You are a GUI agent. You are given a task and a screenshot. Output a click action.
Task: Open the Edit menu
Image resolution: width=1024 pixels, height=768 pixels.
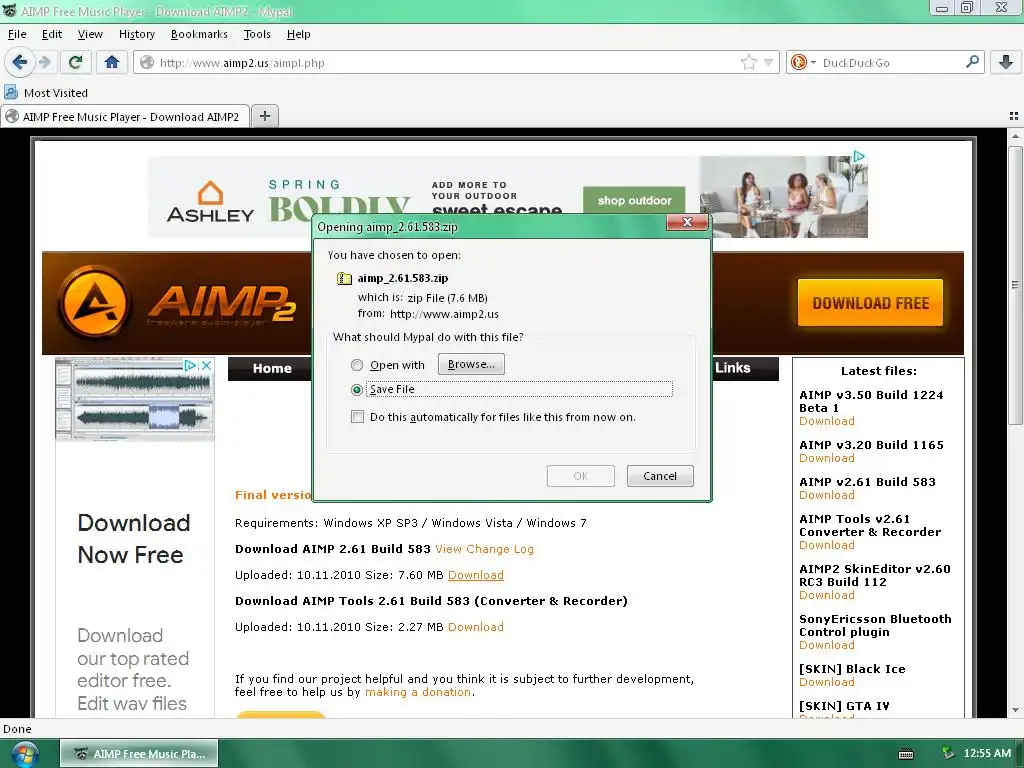[52, 34]
